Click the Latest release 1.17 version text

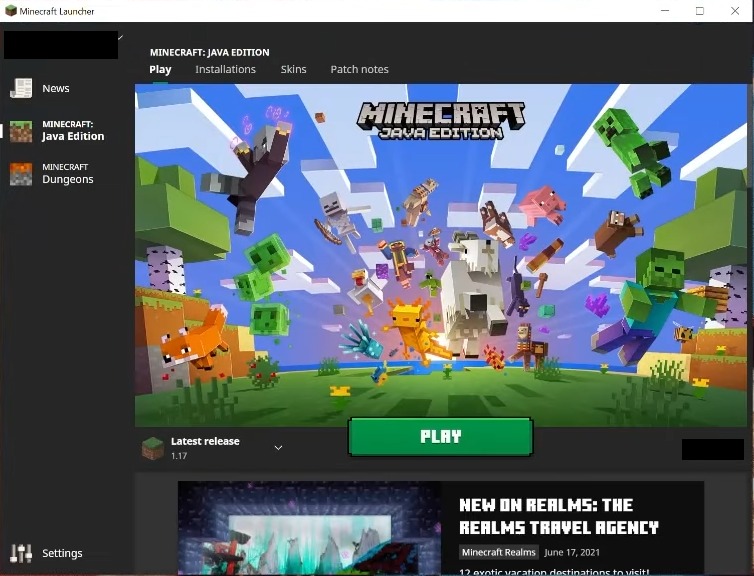point(205,448)
